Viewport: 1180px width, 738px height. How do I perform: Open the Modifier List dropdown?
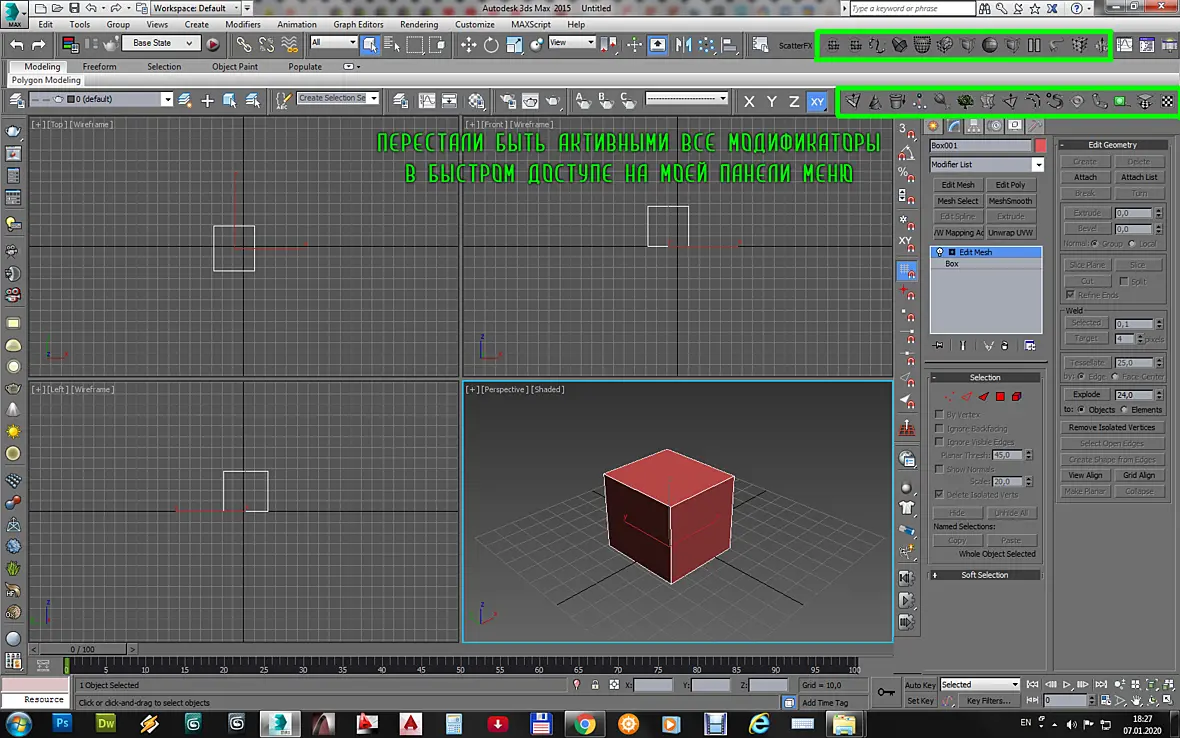pos(987,165)
